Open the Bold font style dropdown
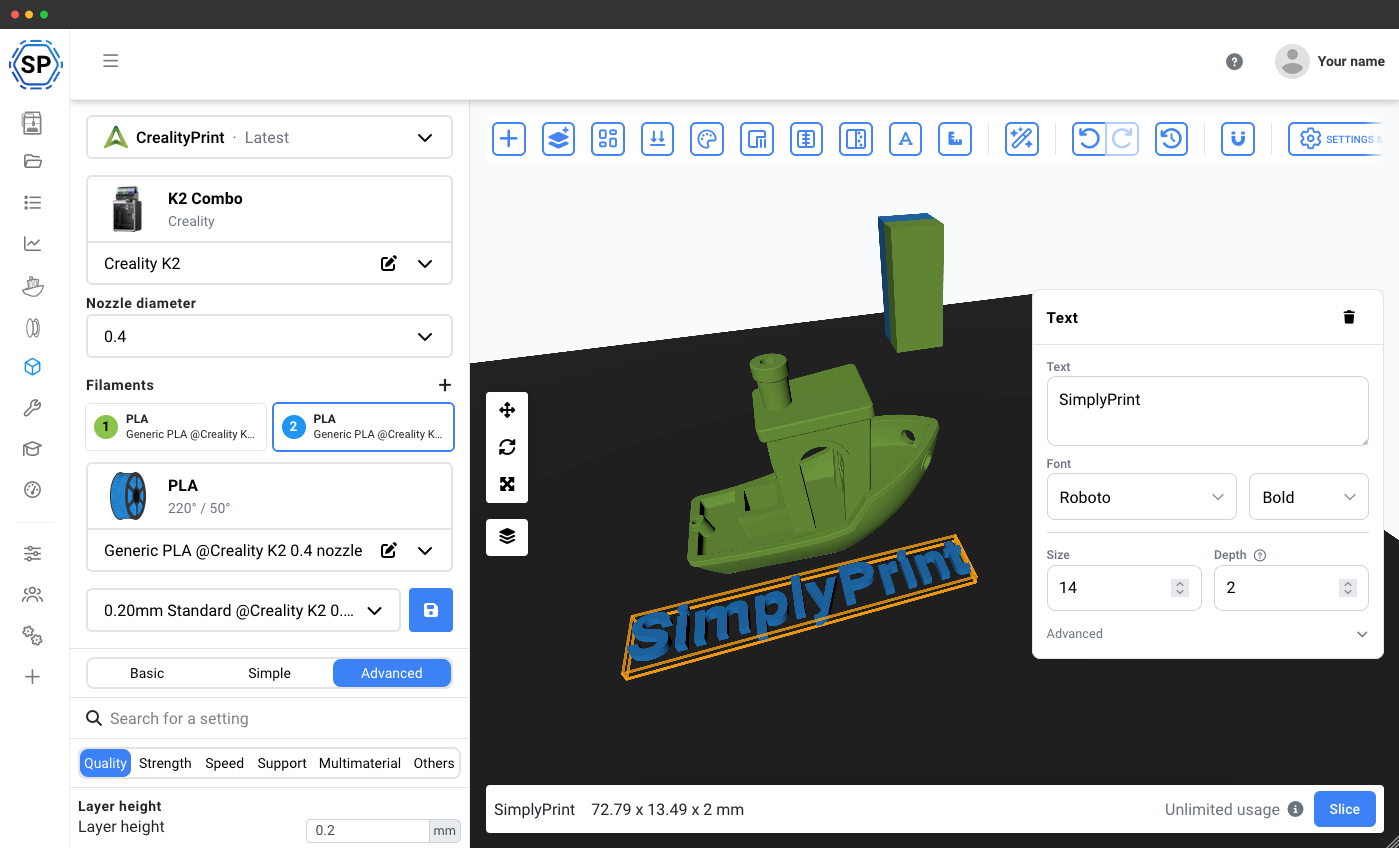This screenshot has height=848, width=1399. [x=1308, y=497]
